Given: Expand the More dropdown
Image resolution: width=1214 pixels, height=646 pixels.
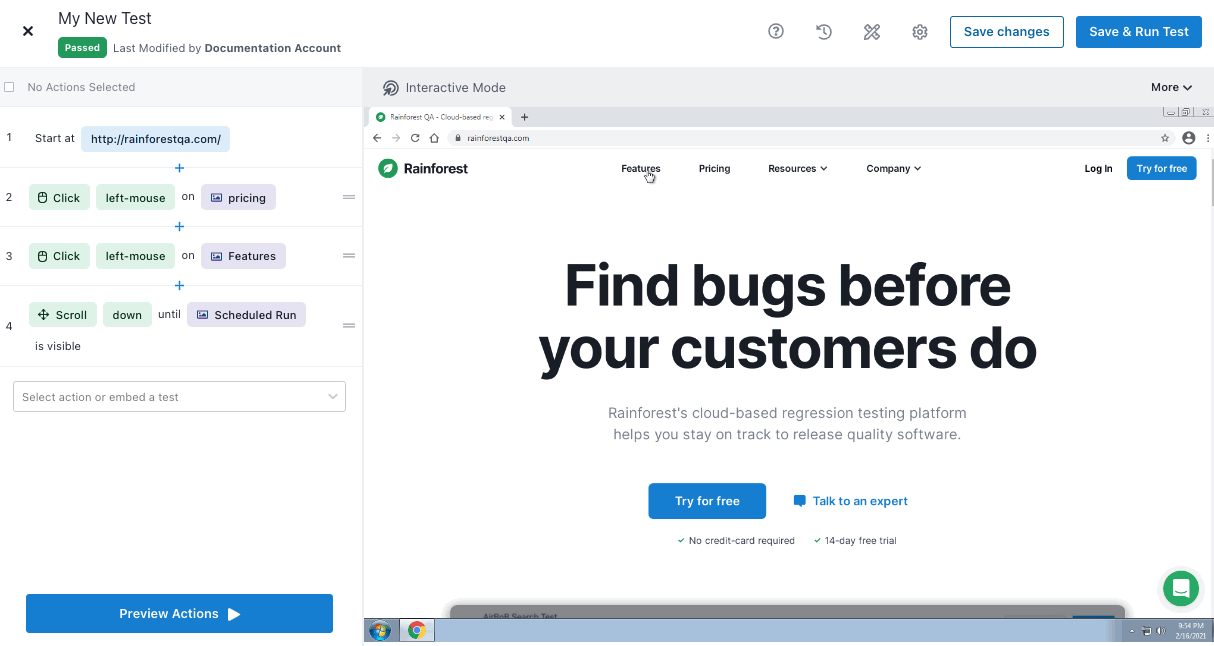Looking at the screenshot, I should [1171, 87].
